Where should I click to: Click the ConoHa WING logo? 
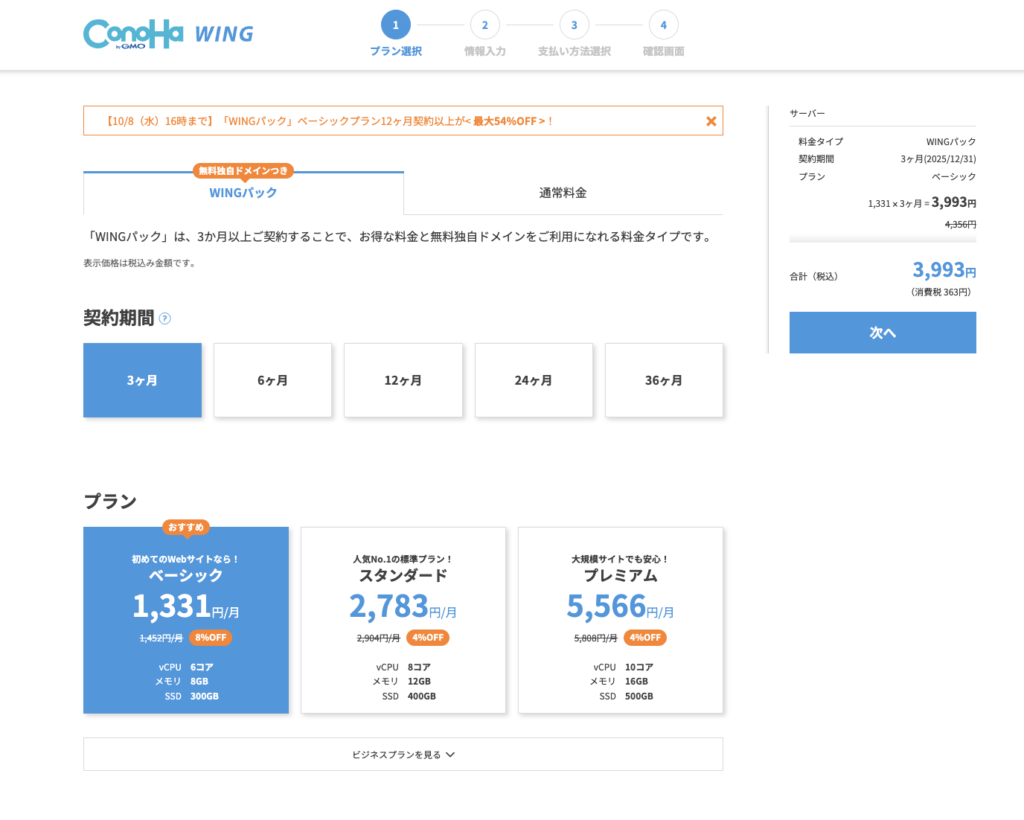167,34
